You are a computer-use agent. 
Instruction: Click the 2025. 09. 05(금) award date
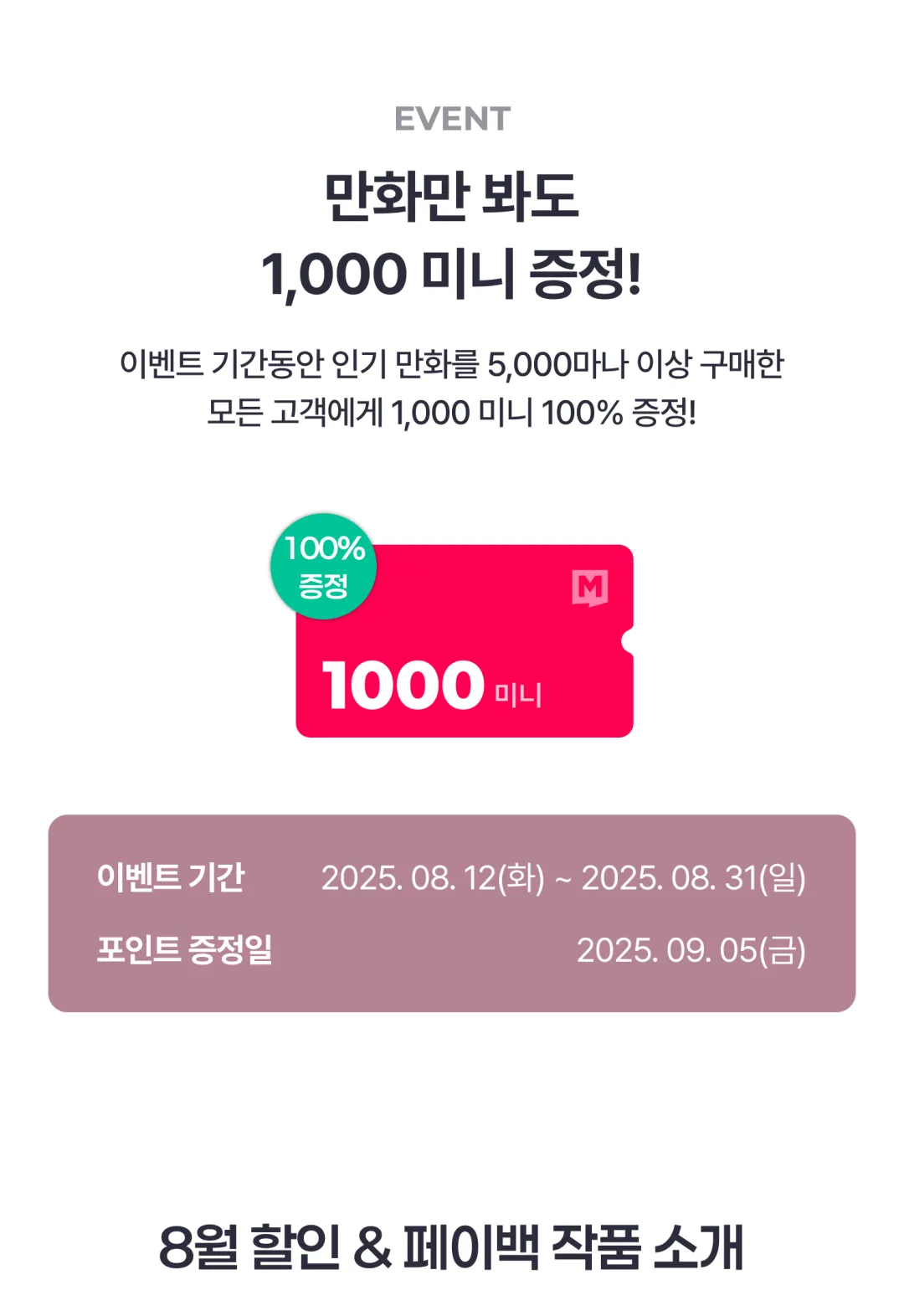click(x=691, y=950)
